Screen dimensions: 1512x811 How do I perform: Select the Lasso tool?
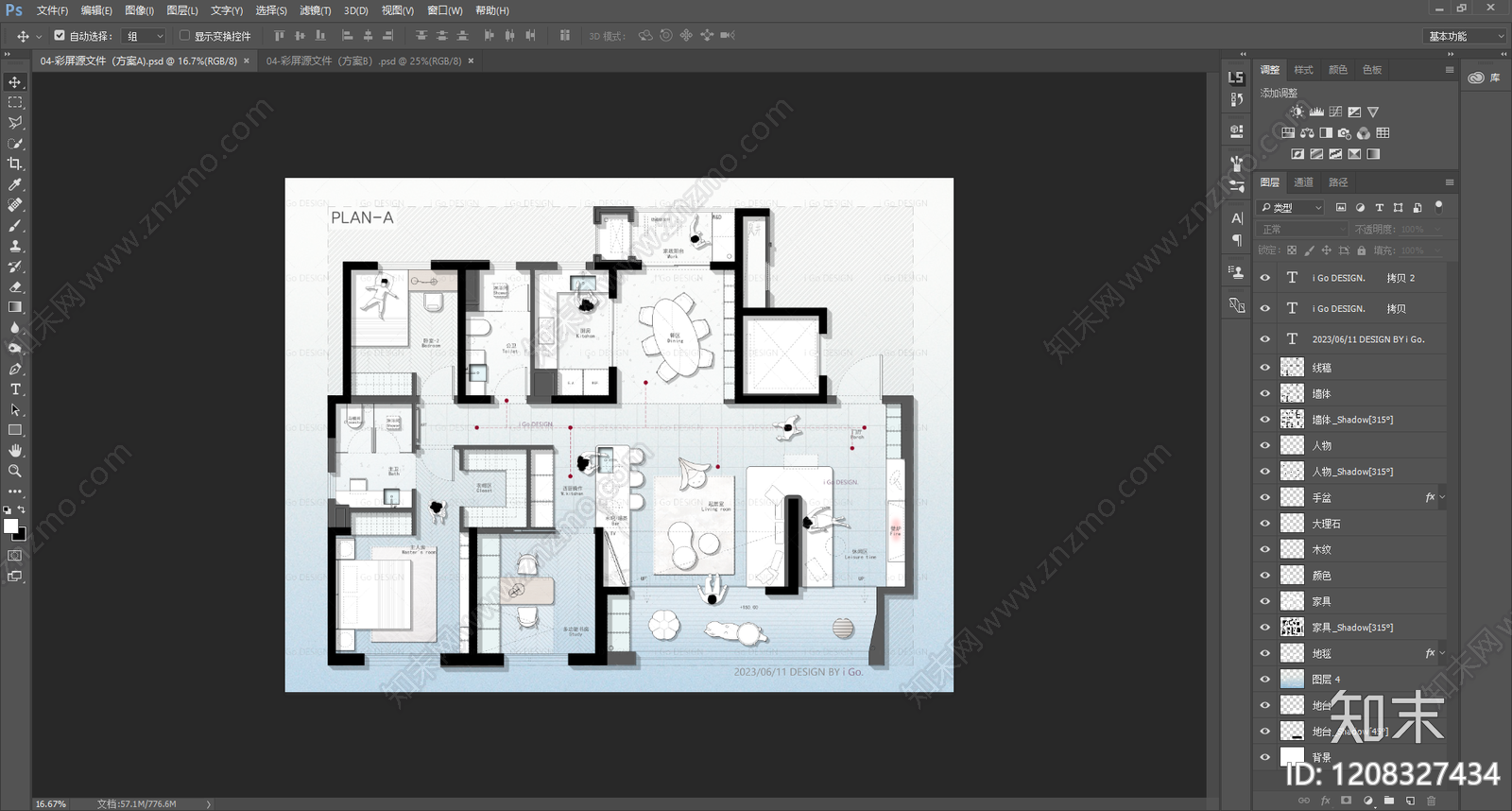coord(15,123)
